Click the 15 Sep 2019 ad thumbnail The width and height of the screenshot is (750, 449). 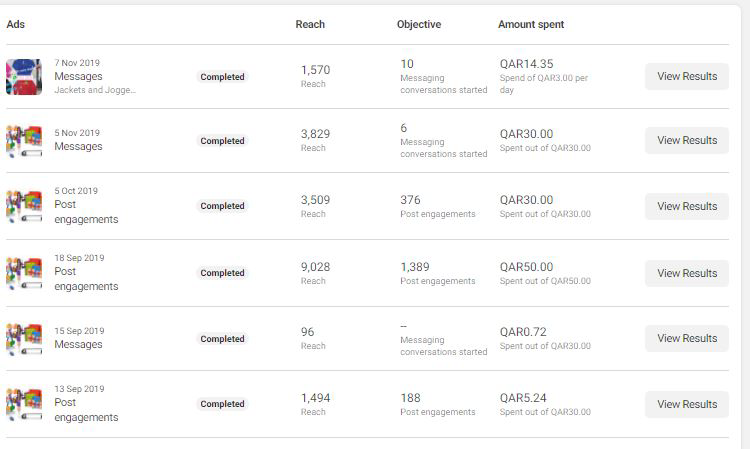pyautogui.click(x=24, y=339)
